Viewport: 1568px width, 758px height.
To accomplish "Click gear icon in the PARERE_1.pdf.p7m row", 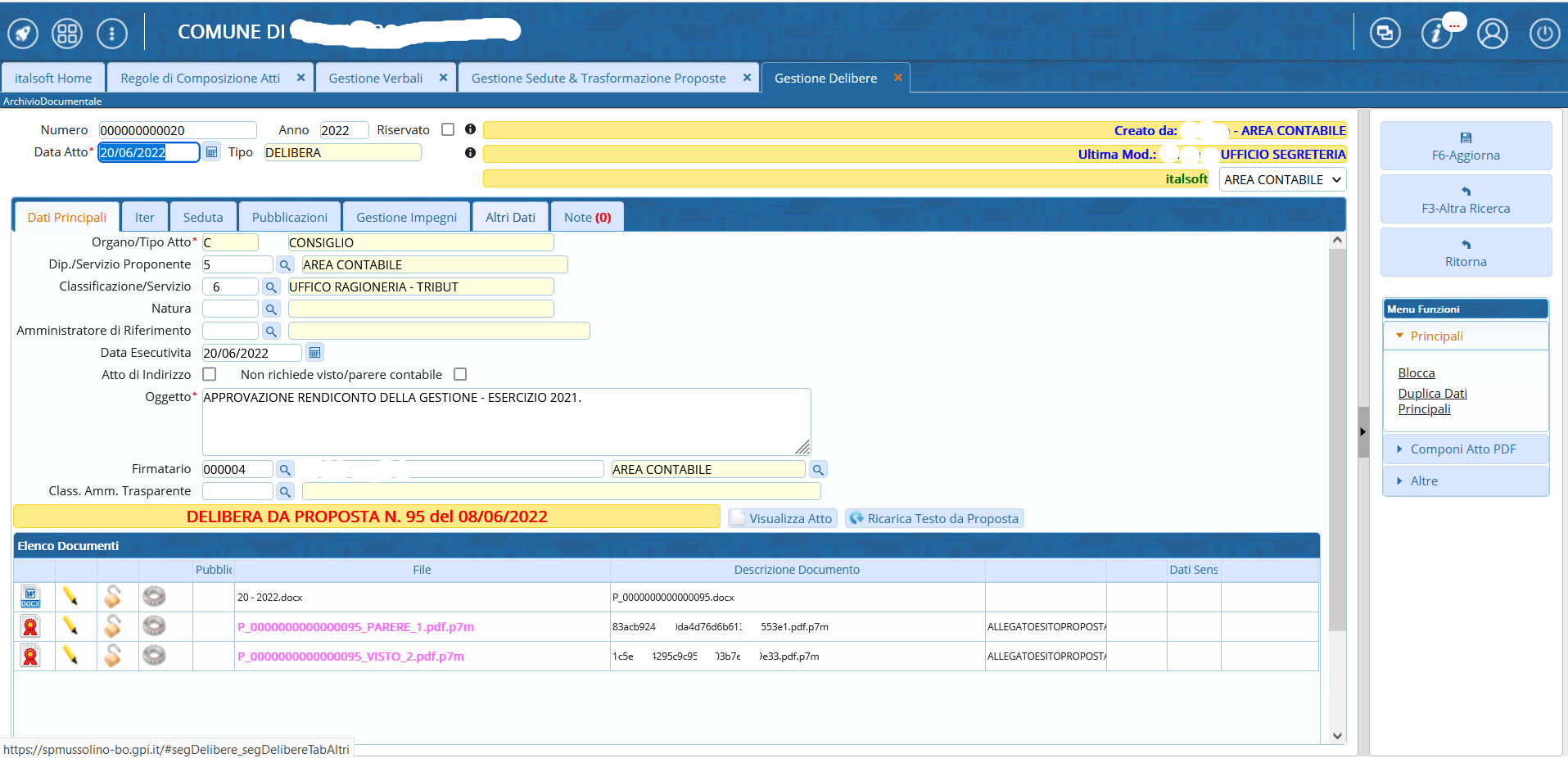I will tap(154, 626).
